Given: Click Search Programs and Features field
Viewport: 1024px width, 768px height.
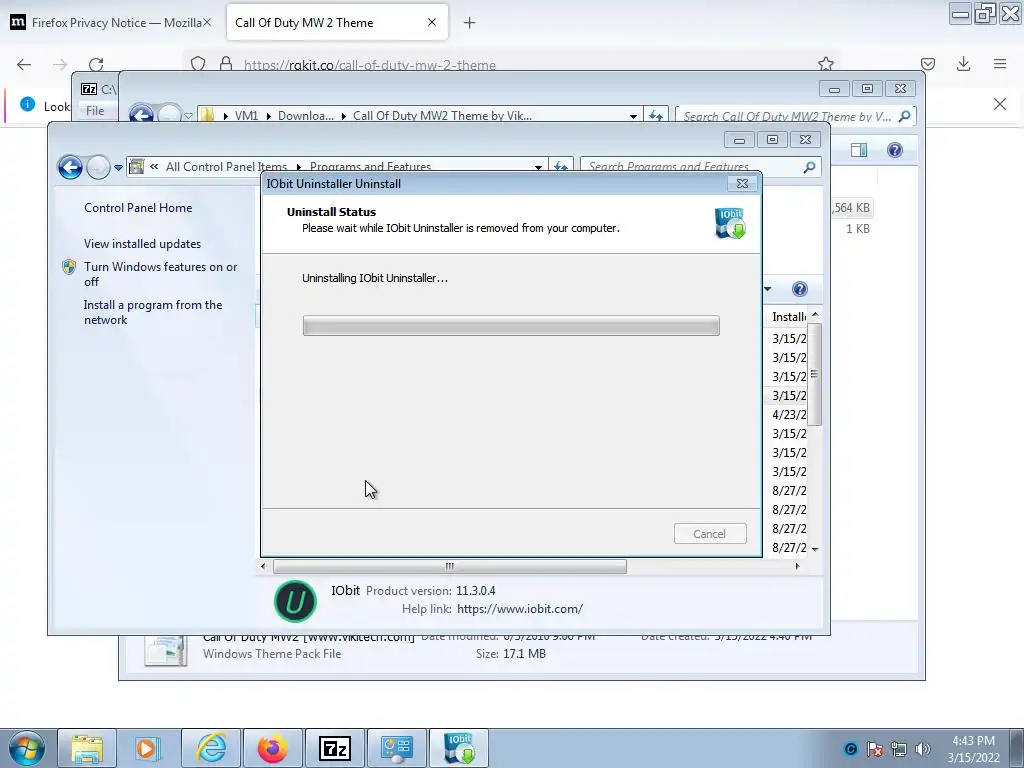Looking at the screenshot, I should [x=700, y=167].
